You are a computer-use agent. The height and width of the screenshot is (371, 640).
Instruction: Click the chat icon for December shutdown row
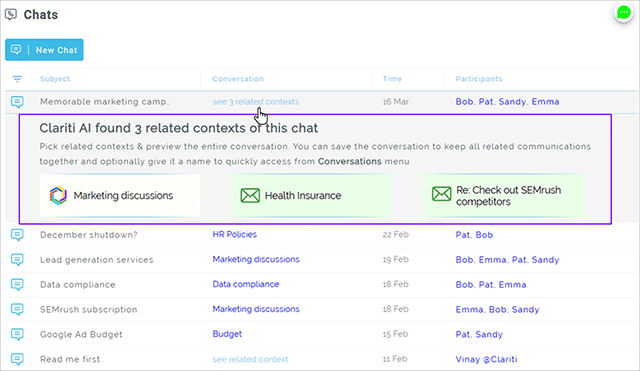17,235
